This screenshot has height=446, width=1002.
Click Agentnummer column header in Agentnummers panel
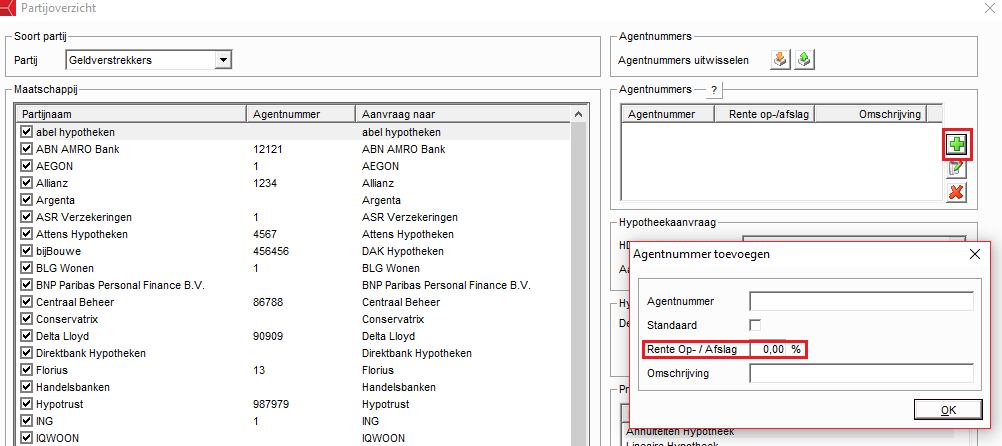pyautogui.click(x=668, y=114)
